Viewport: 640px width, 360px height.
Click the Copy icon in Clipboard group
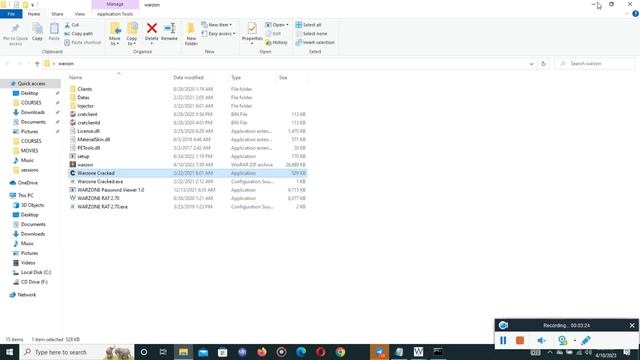tap(37, 29)
